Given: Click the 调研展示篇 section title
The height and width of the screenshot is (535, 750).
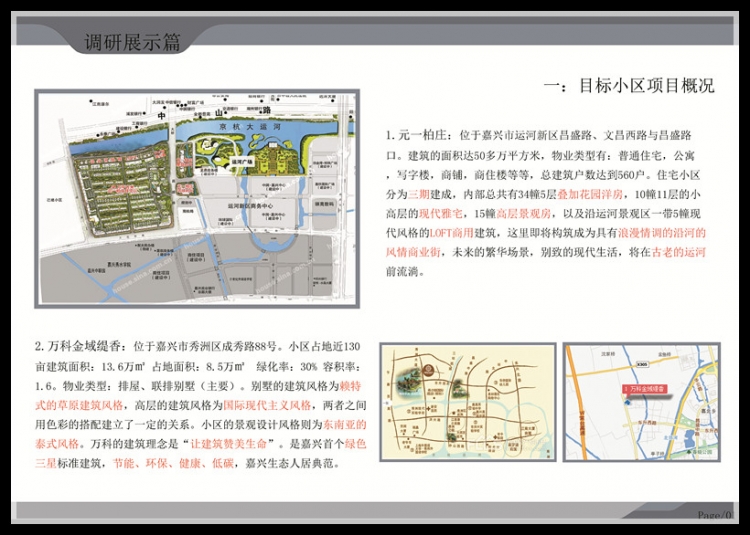Looking at the screenshot, I should pyautogui.click(x=132, y=42).
